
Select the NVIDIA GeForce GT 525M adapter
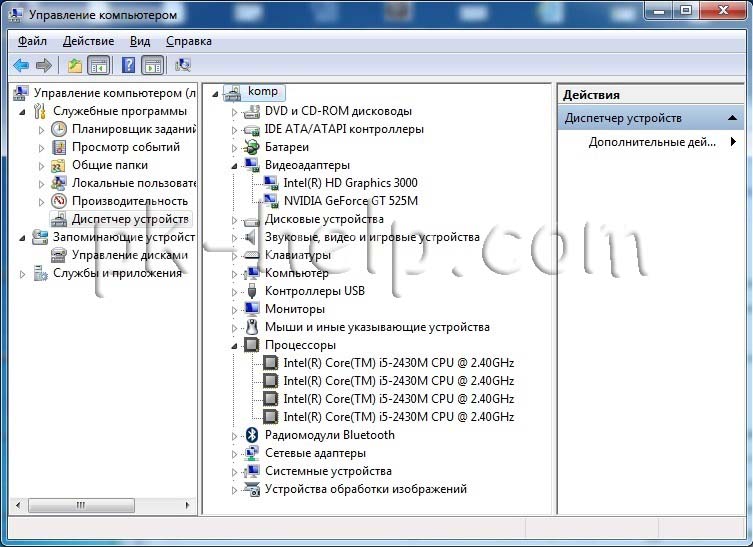(350, 201)
